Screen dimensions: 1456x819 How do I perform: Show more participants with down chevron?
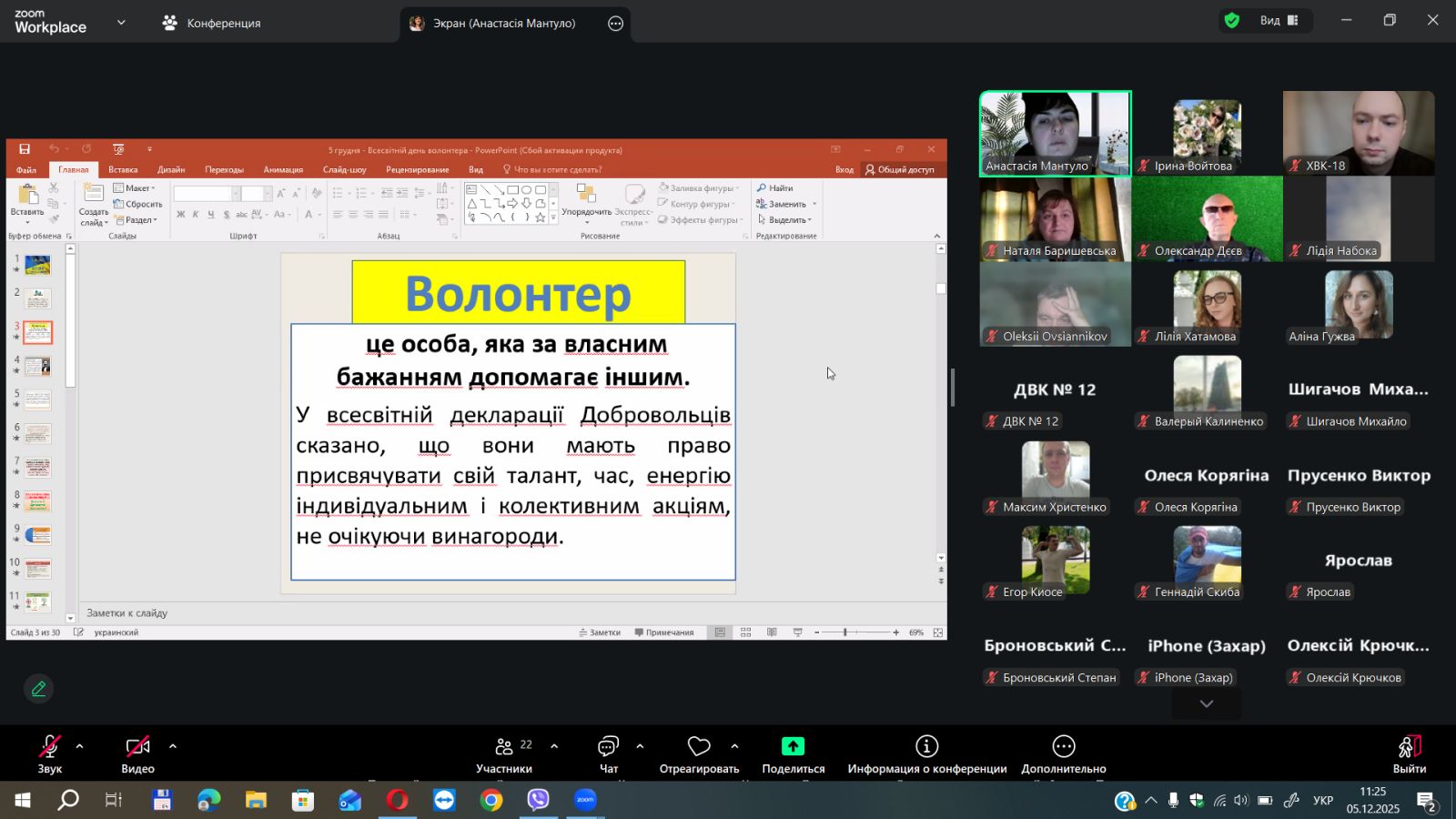point(1206,703)
